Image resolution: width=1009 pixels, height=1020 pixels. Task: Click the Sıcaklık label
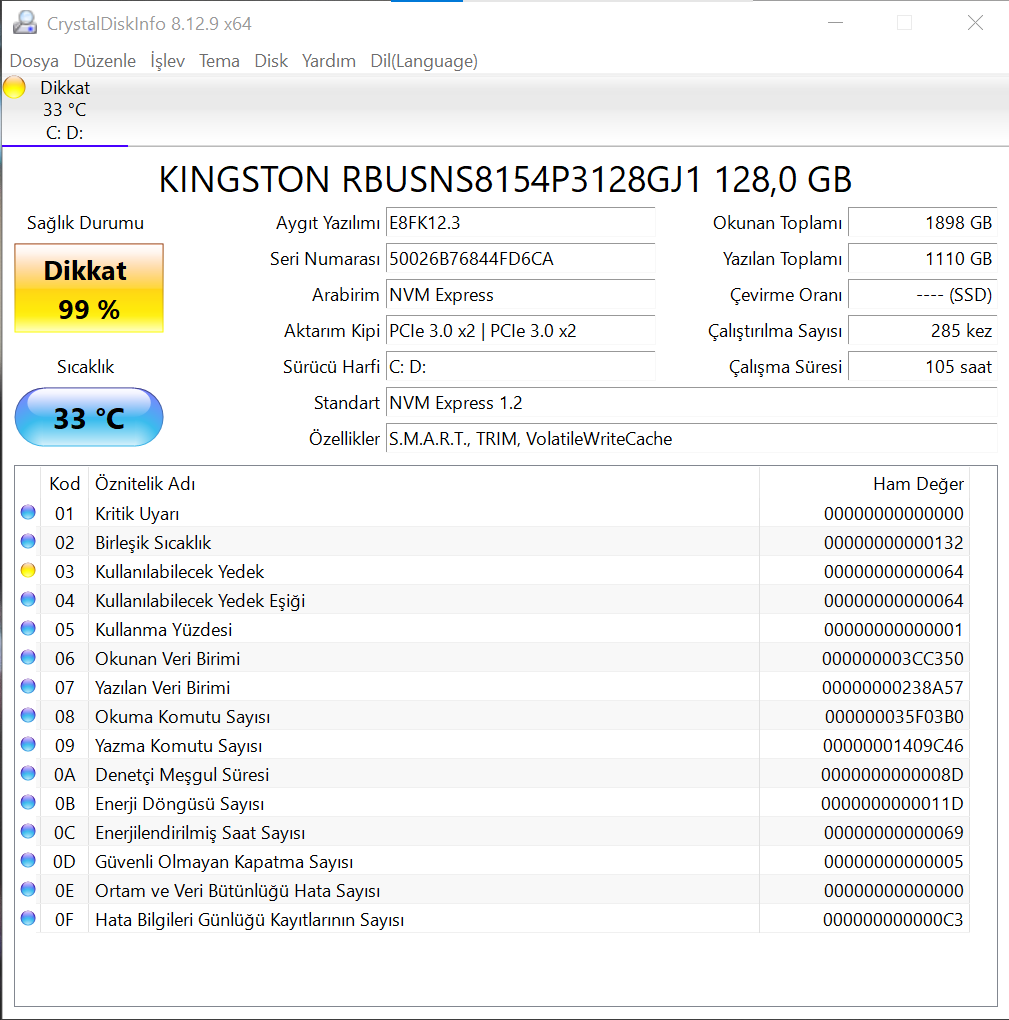tap(85, 367)
